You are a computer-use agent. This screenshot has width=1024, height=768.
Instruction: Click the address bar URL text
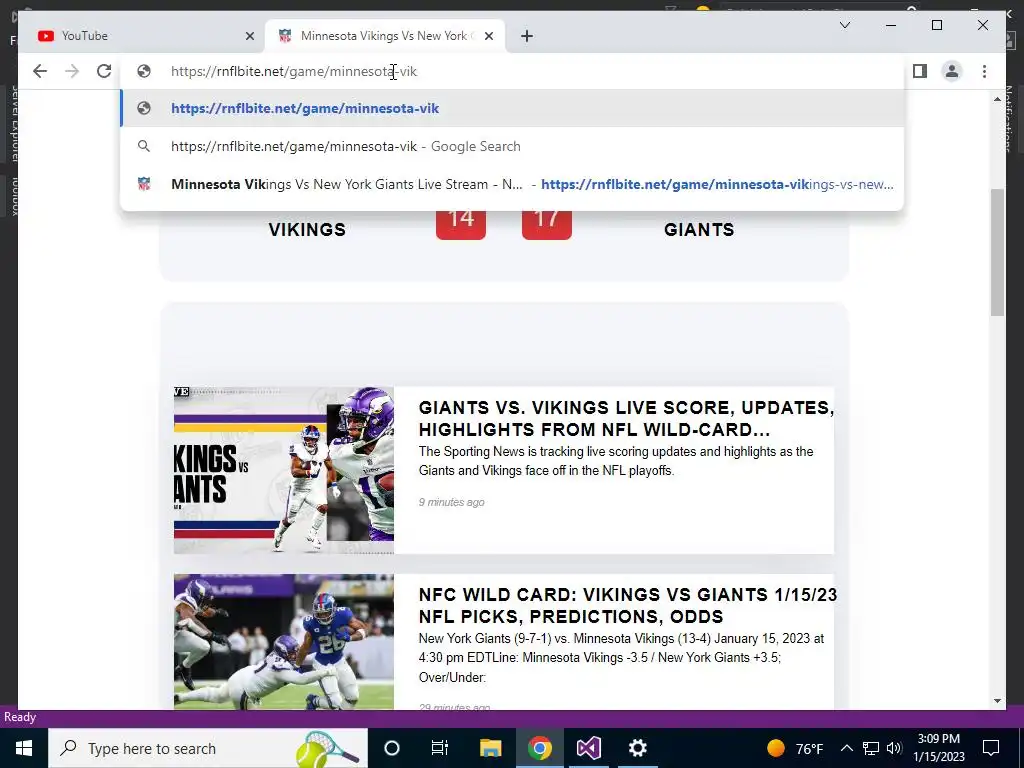click(x=294, y=71)
